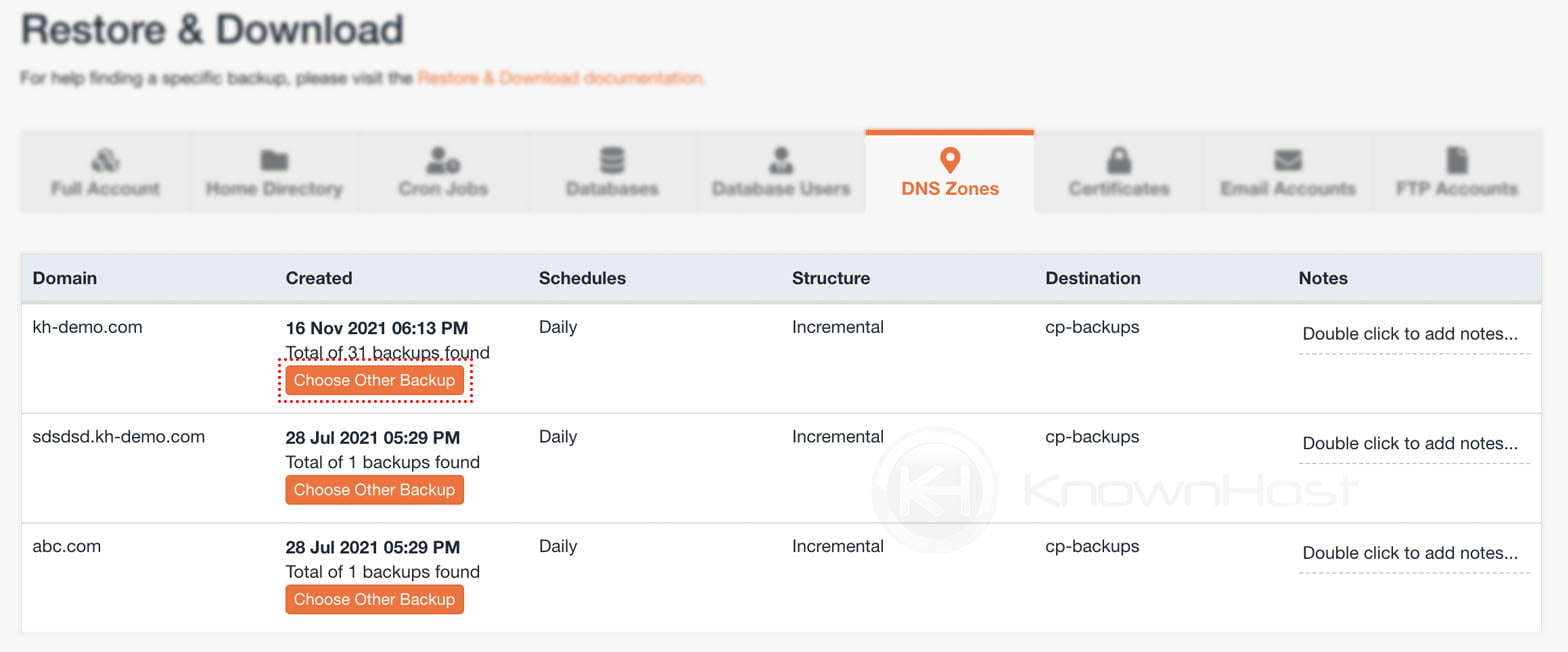The image size is (1568, 652).
Task: Select the kh-demo.com domain cell
Action: click(x=87, y=327)
